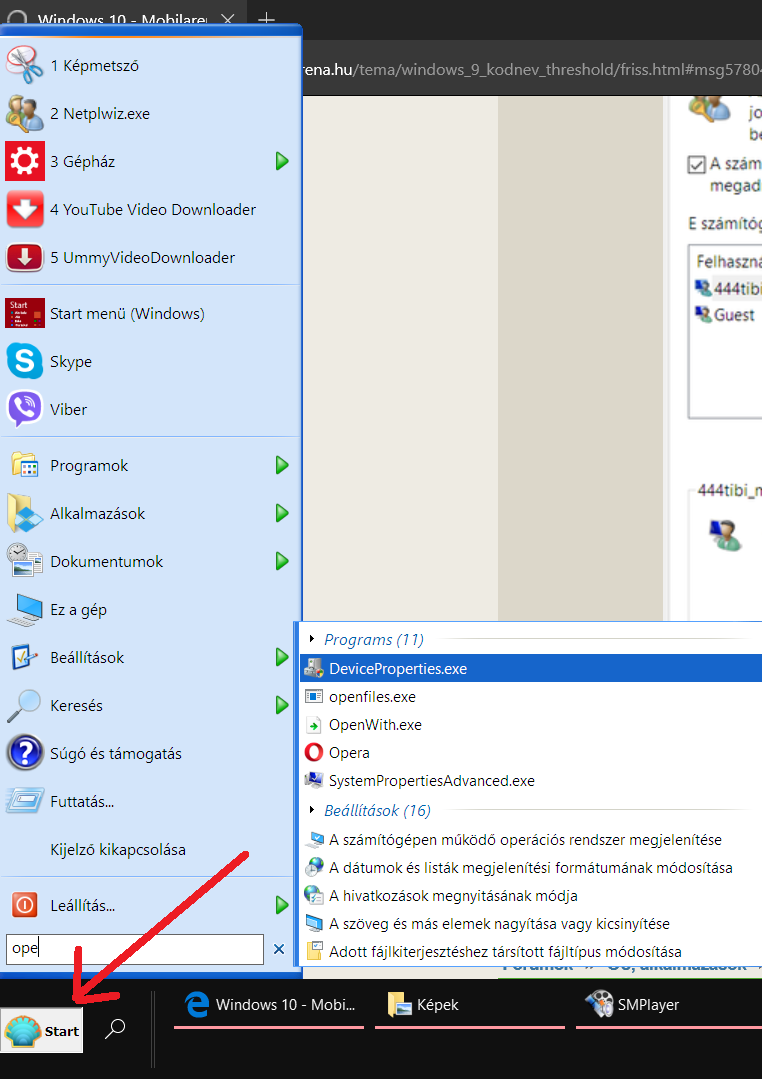Viewport: 762px width, 1079px height.
Task: Click the Dokumentumok icon
Action: (25, 561)
